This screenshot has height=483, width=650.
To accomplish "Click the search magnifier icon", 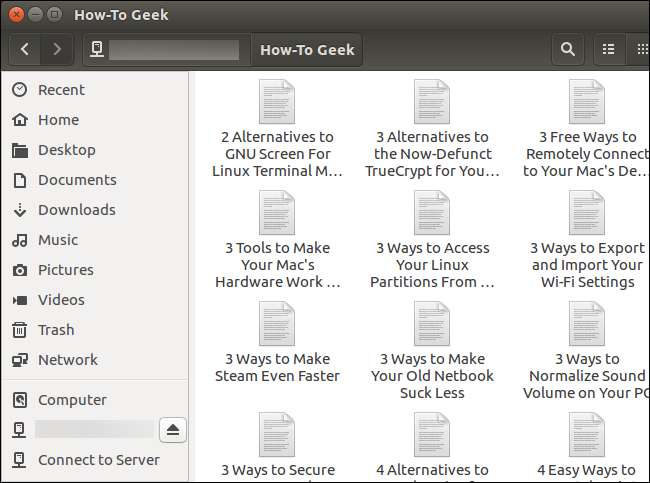I will pos(567,49).
